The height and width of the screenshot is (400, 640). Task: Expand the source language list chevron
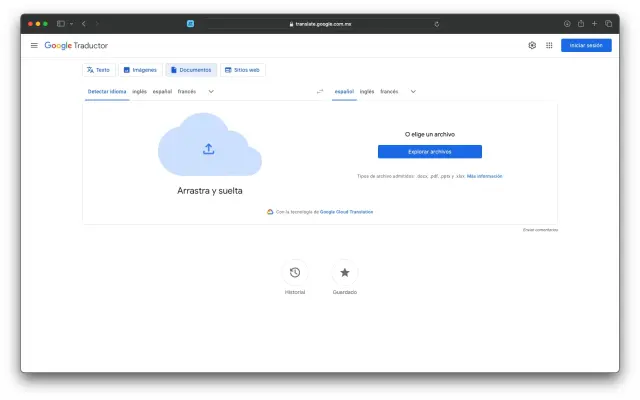[211, 91]
